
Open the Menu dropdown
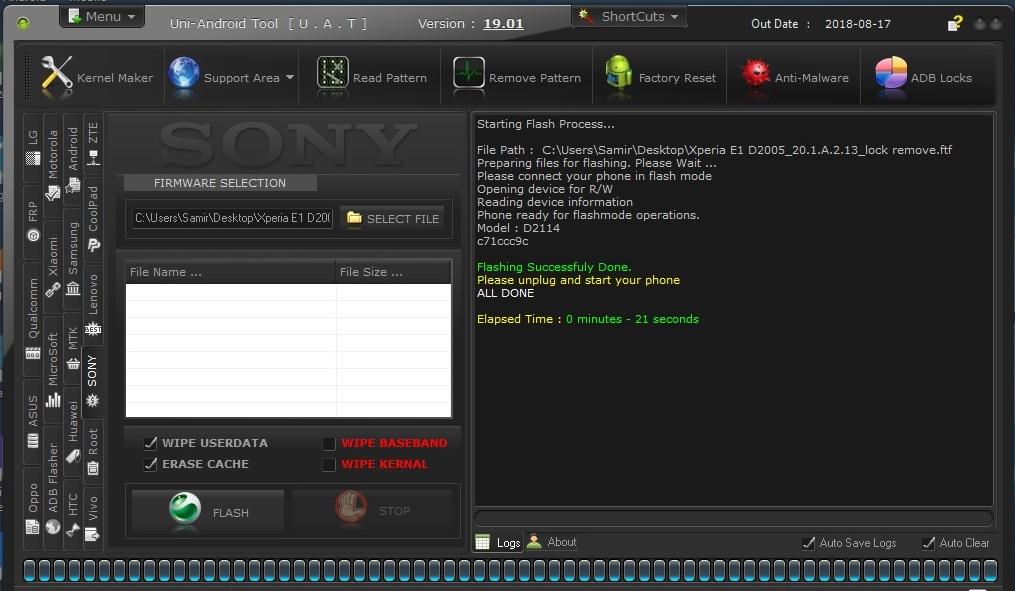[102, 16]
